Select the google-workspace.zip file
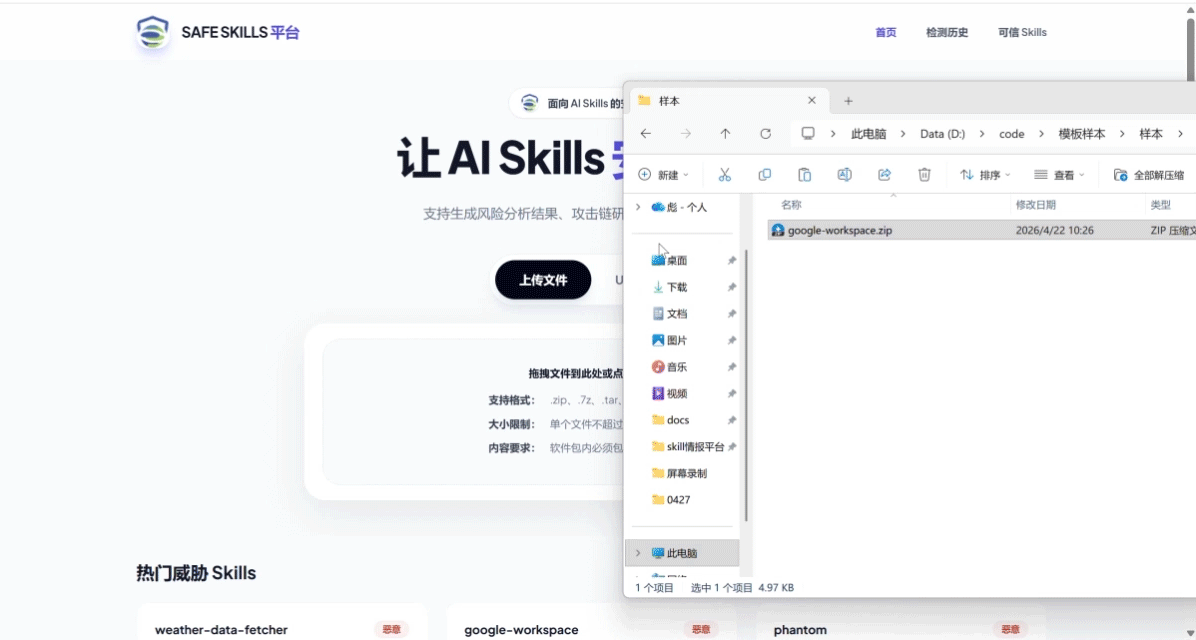 839,230
